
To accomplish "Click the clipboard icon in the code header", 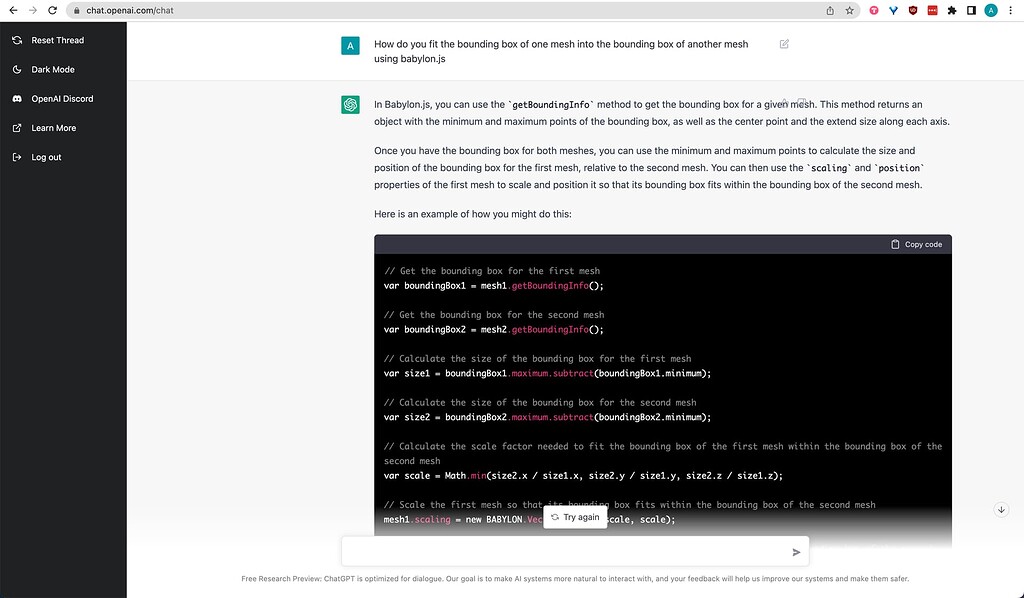I will [x=895, y=244].
